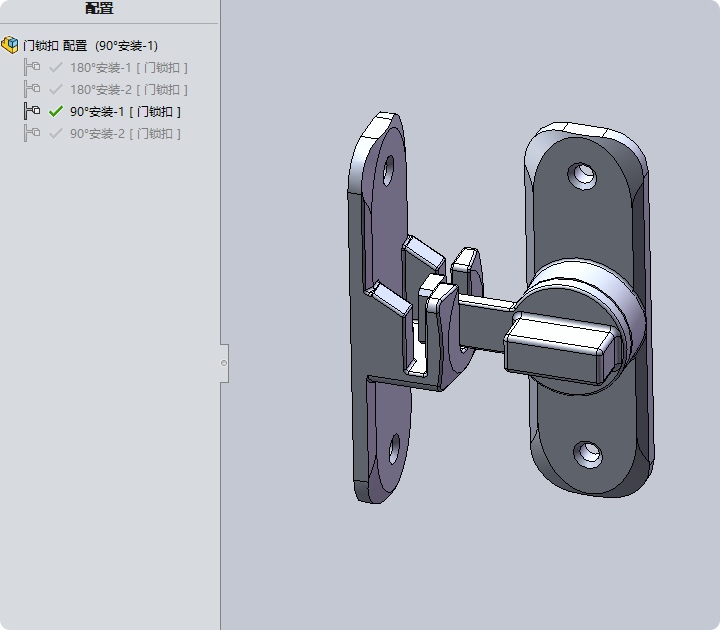The image size is (720, 630).
Task: Select configuration 180°安装-2 [ 门锁扣 ]
Action: [129, 90]
